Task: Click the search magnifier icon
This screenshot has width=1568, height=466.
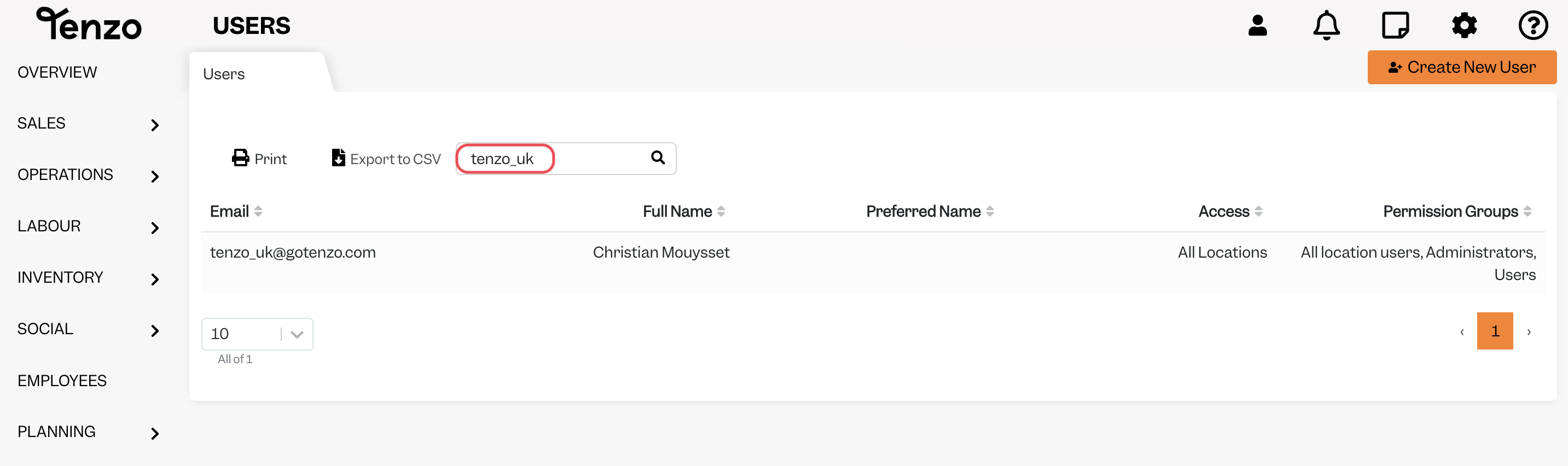Action: 658,158
